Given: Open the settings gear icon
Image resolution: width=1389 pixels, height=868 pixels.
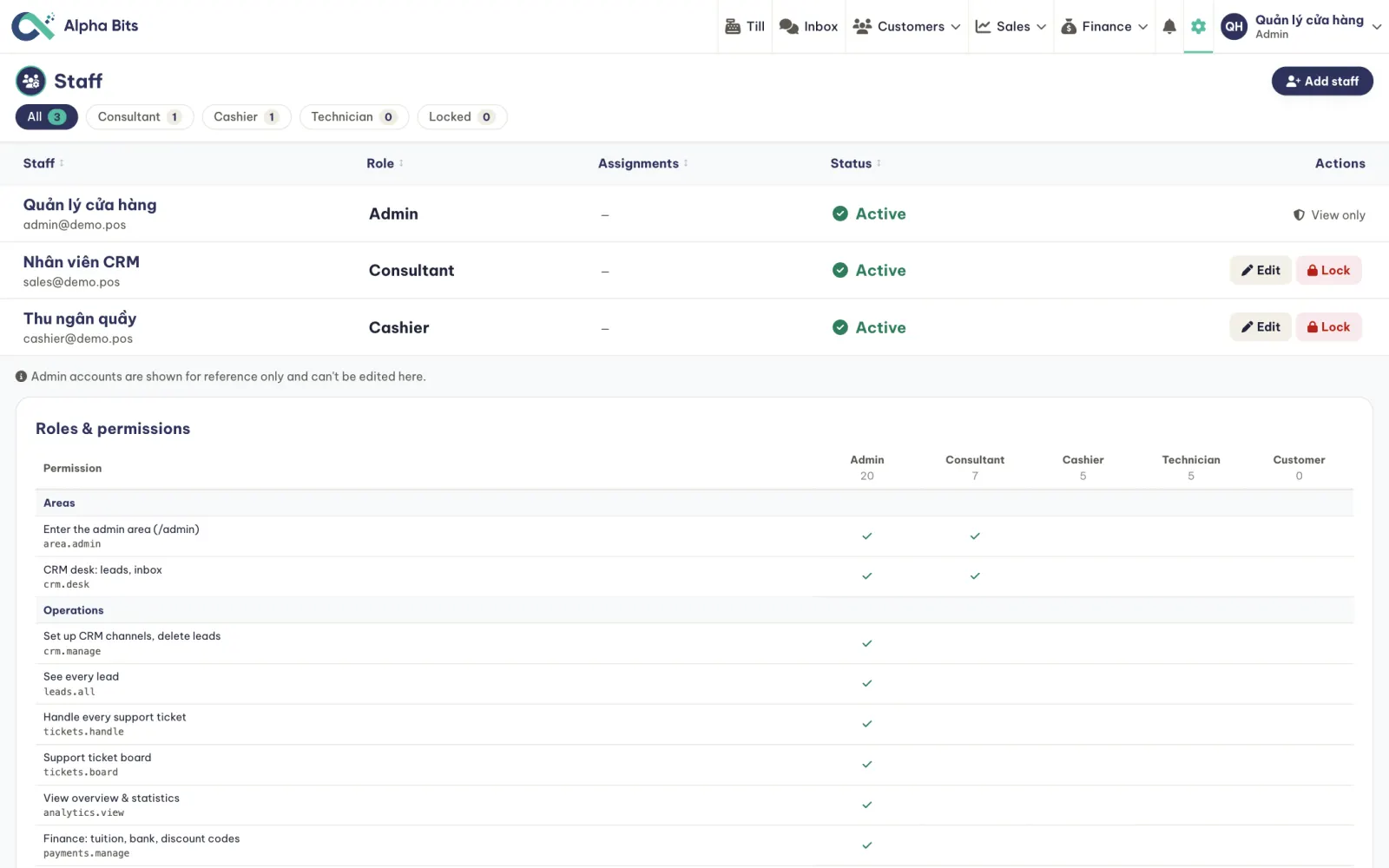Looking at the screenshot, I should tap(1198, 27).
